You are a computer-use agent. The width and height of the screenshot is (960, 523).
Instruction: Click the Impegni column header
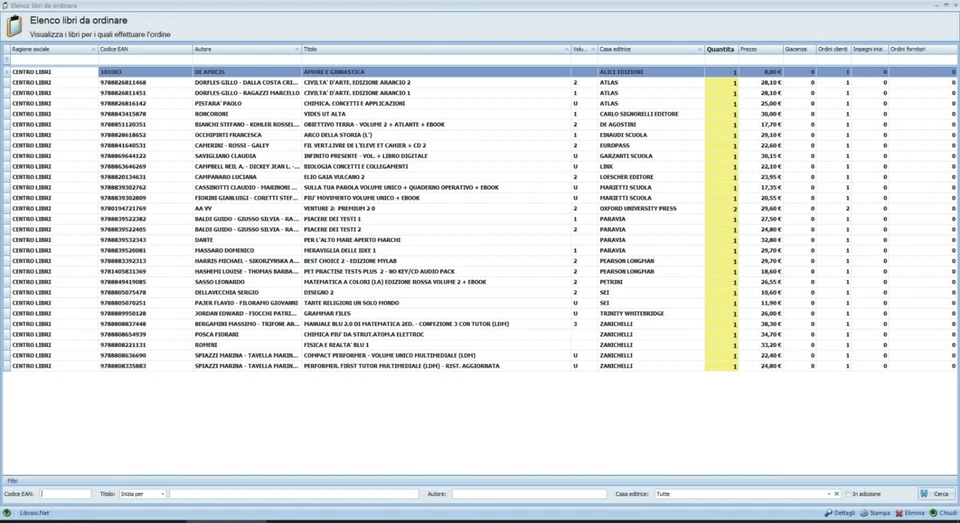869,49
